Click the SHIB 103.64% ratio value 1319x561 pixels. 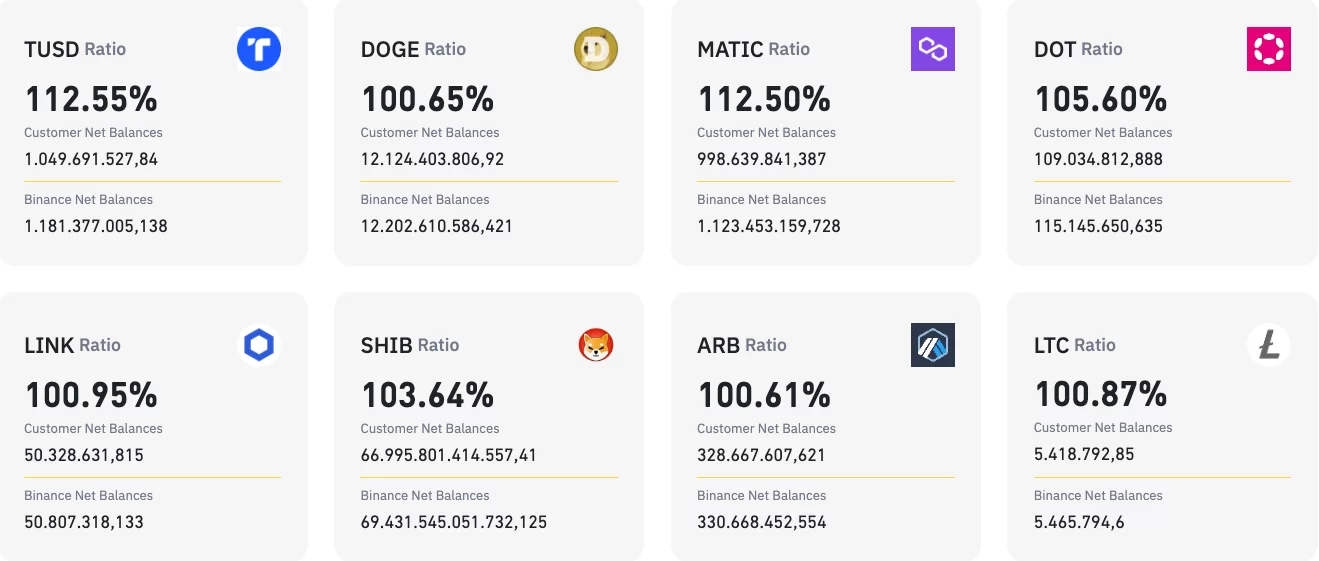point(427,395)
